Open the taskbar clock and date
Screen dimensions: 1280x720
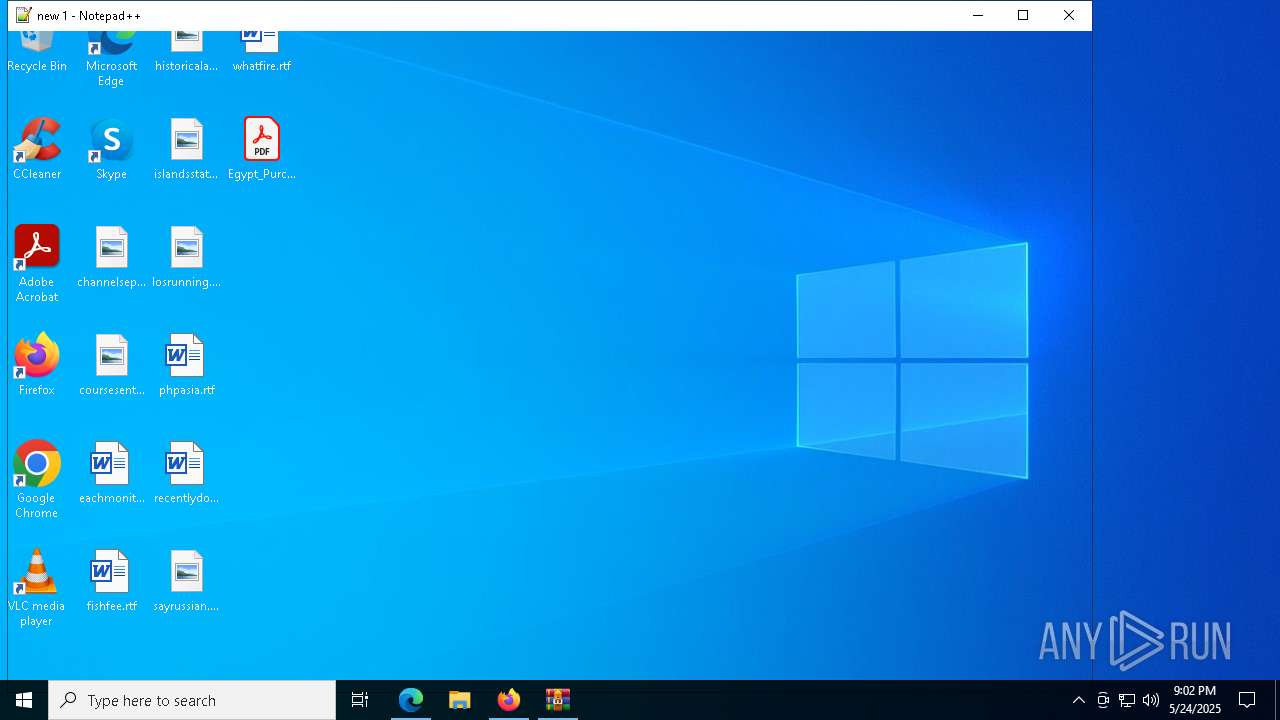pos(1195,700)
